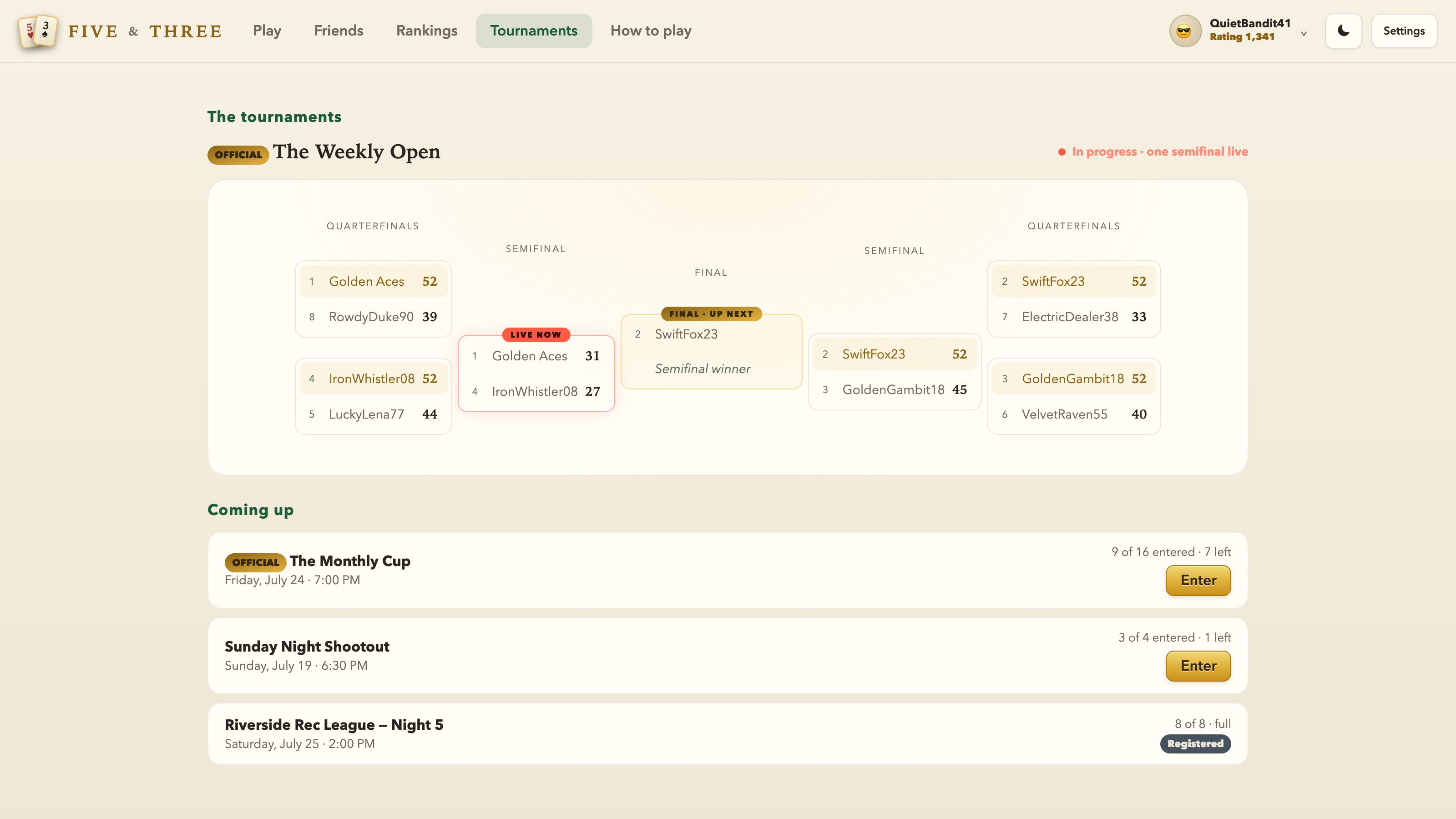
Task: Open the live semifinal IronWhistler08 row scoring 27
Action: [536, 392]
